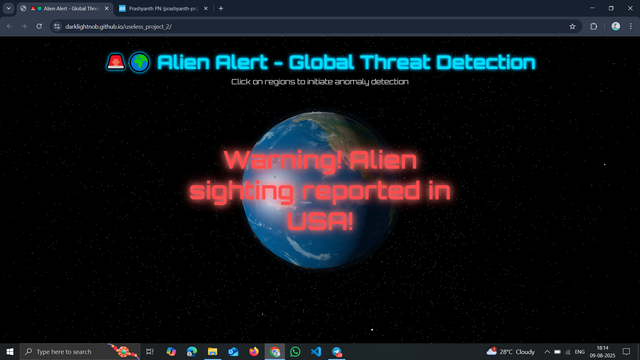Open Outlook from taskbar
Image resolution: width=640 pixels, height=360 pixels.
233,351
